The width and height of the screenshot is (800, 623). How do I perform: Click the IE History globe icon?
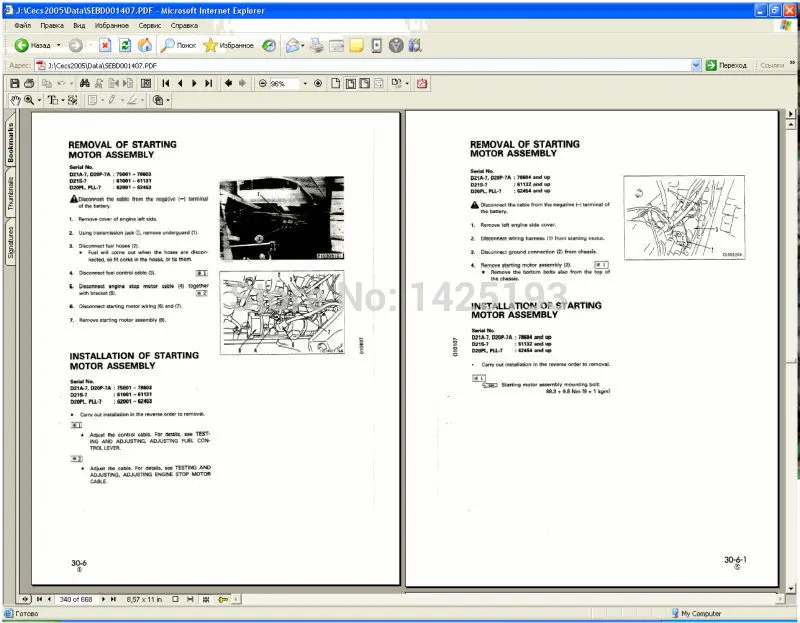pyautogui.click(x=269, y=45)
